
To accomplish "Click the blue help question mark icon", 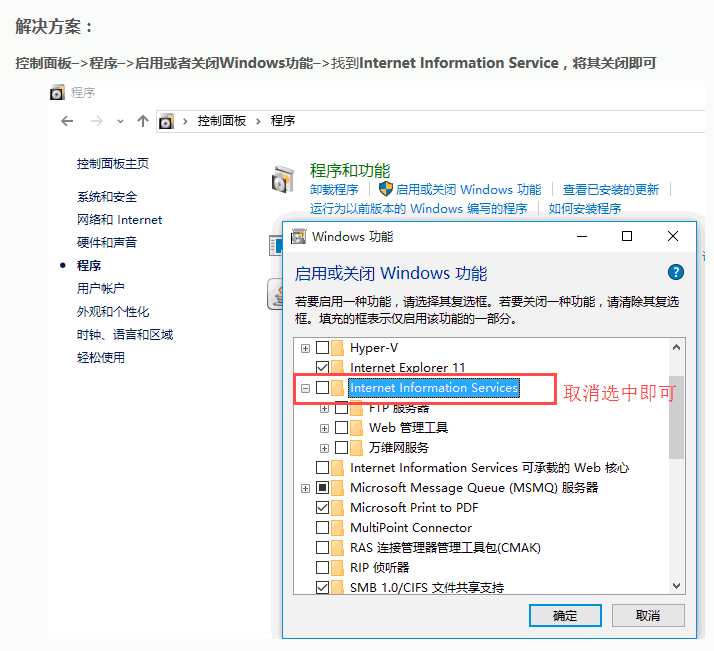I will coord(676,272).
